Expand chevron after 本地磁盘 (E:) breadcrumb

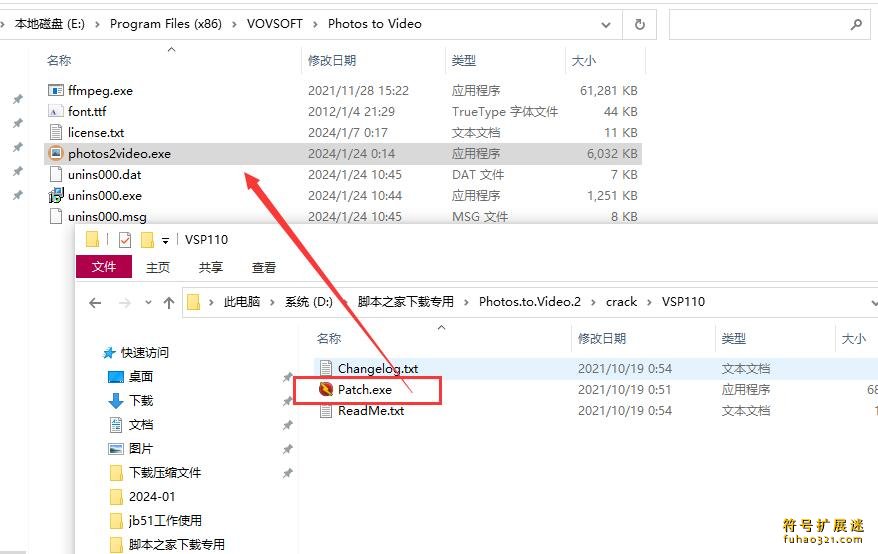tap(97, 24)
